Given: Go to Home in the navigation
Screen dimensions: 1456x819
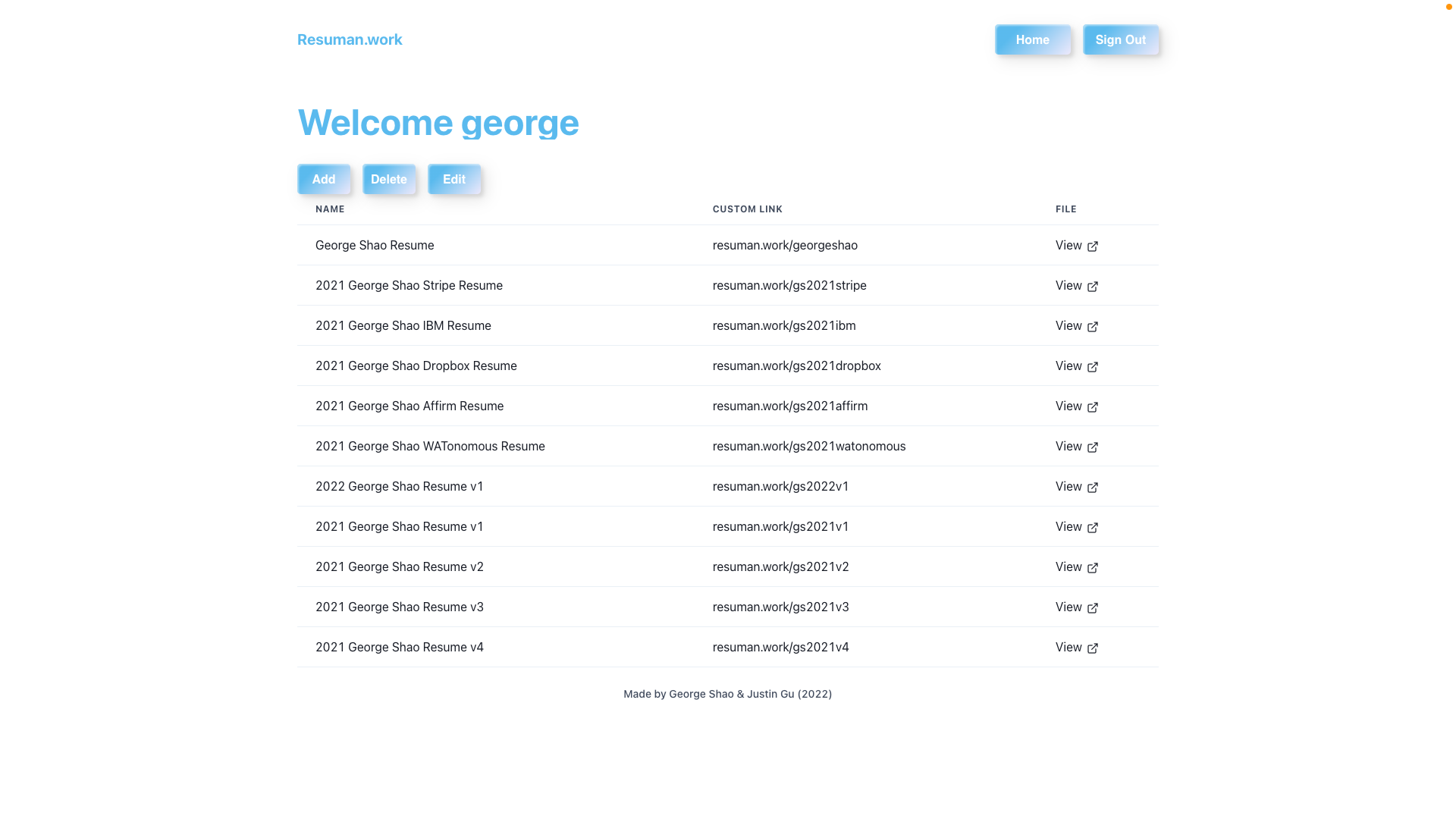Looking at the screenshot, I should [1032, 39].
